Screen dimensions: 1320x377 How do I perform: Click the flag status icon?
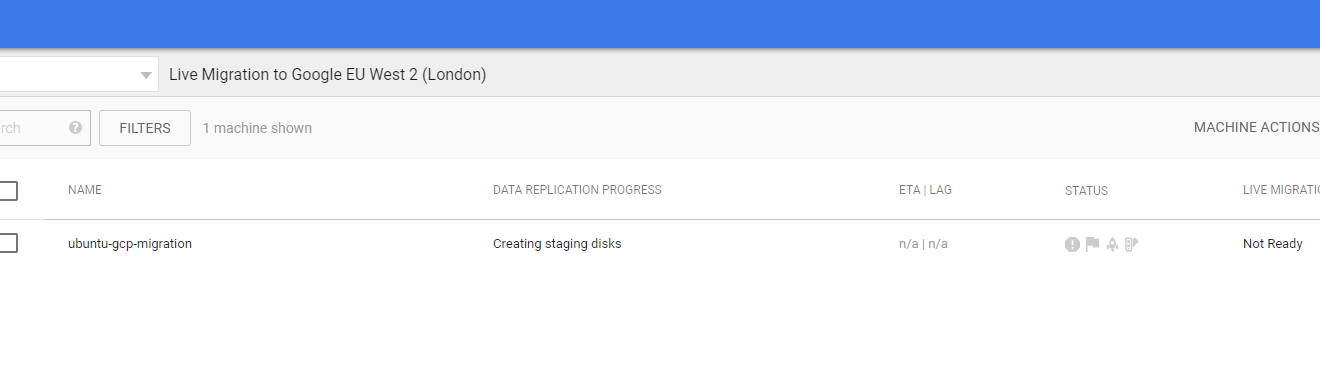(x=1092, y=244)
